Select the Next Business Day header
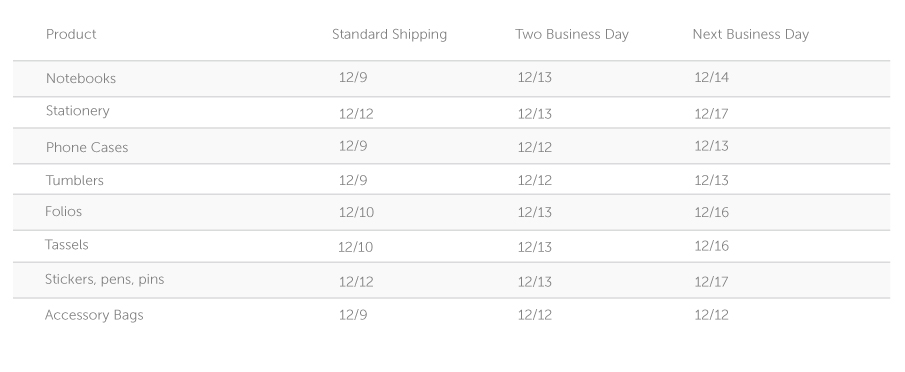 click(x=751, y=35)
